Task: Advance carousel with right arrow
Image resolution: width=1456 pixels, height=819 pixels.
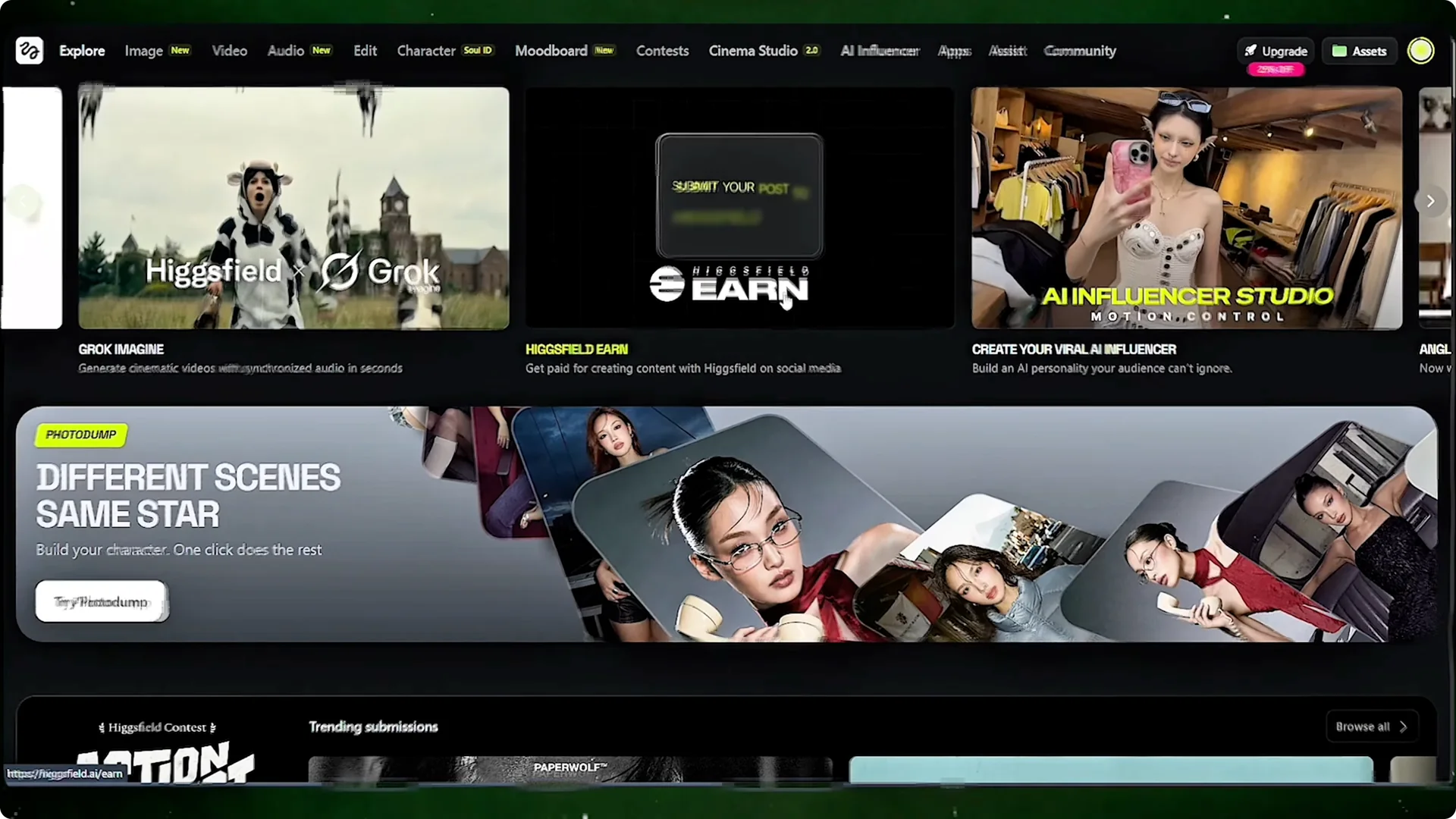Action: (x=1430, y=201)
